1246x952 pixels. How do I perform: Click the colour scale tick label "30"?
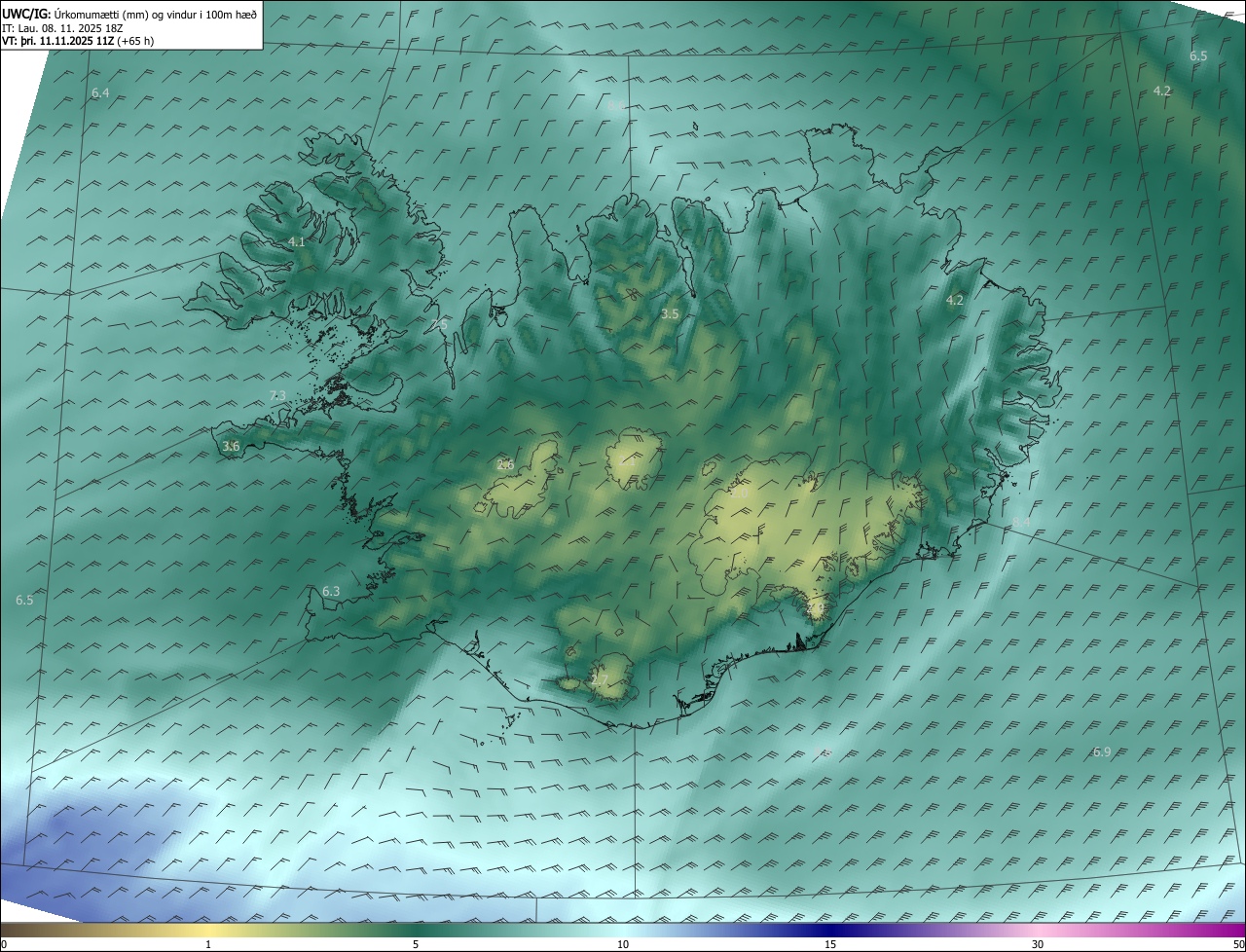click(x=1038, y=944)
